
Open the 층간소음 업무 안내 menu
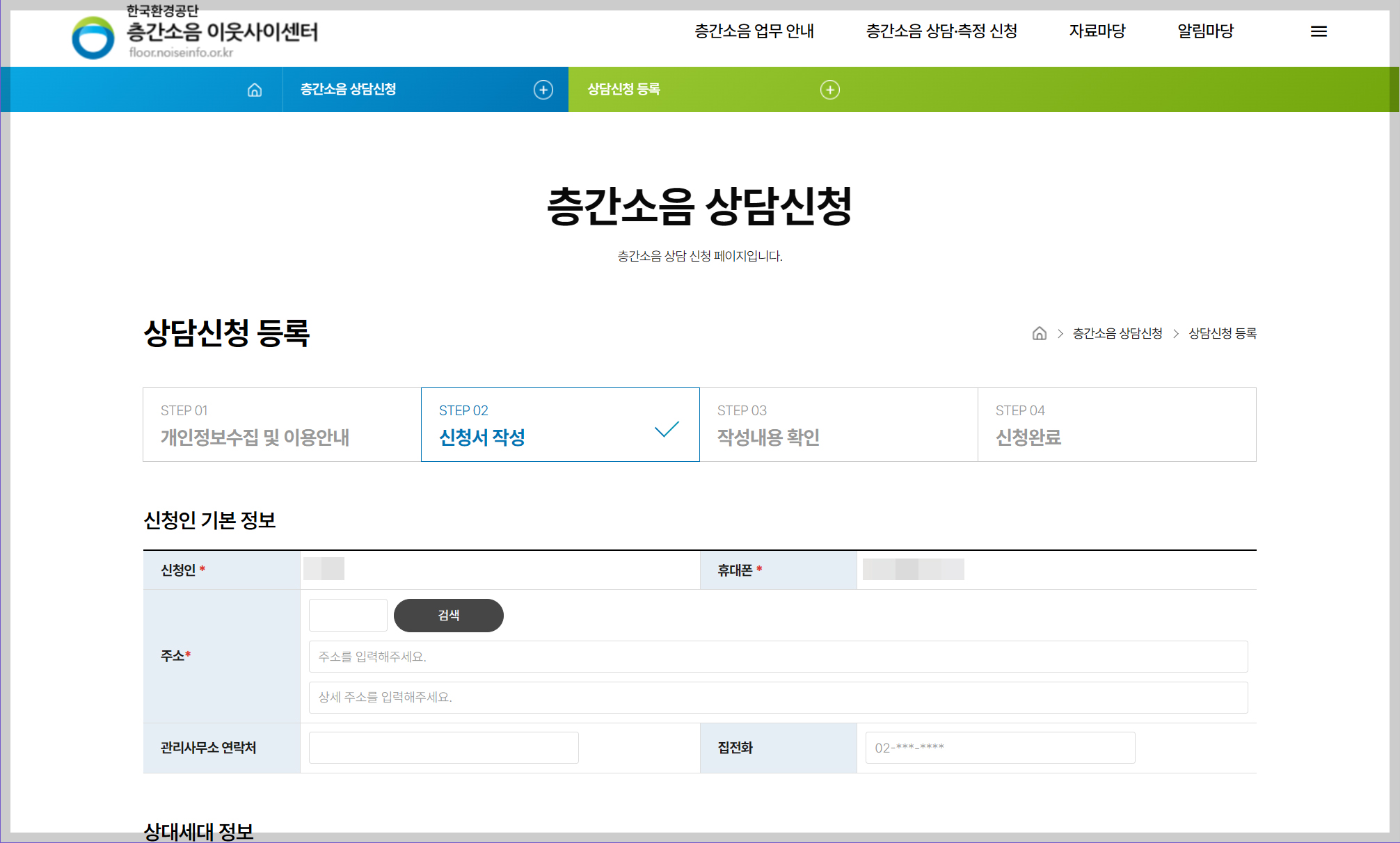click(x=754, y=31)
